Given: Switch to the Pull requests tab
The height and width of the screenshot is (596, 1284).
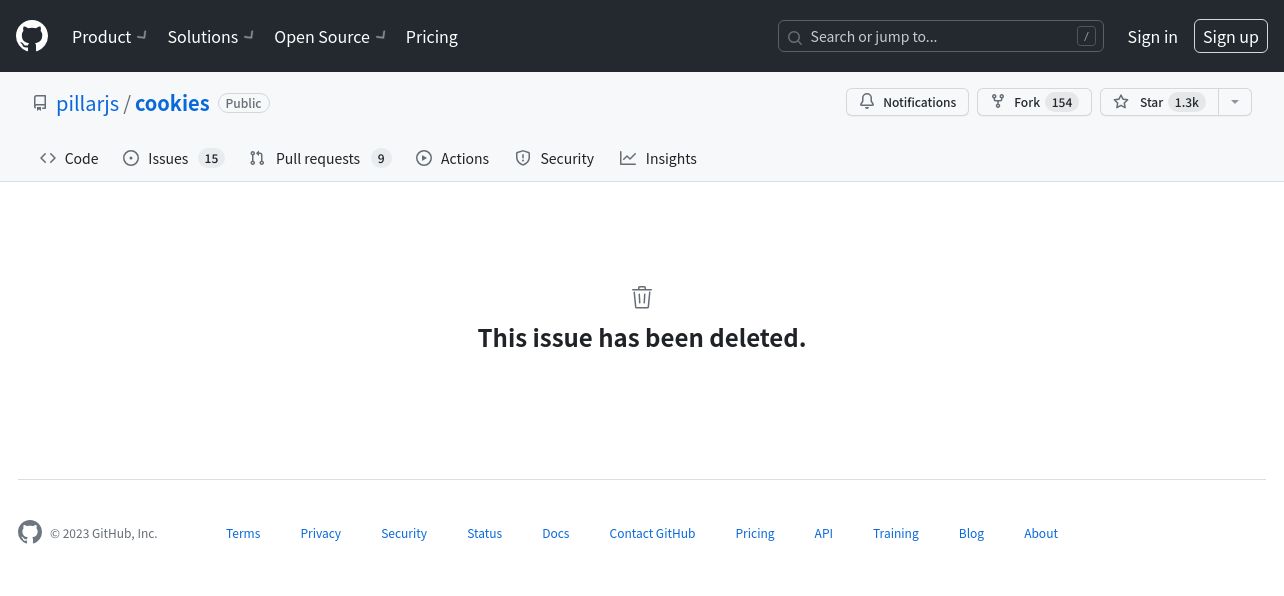Looking at the screenshot, I should (320, 158).
